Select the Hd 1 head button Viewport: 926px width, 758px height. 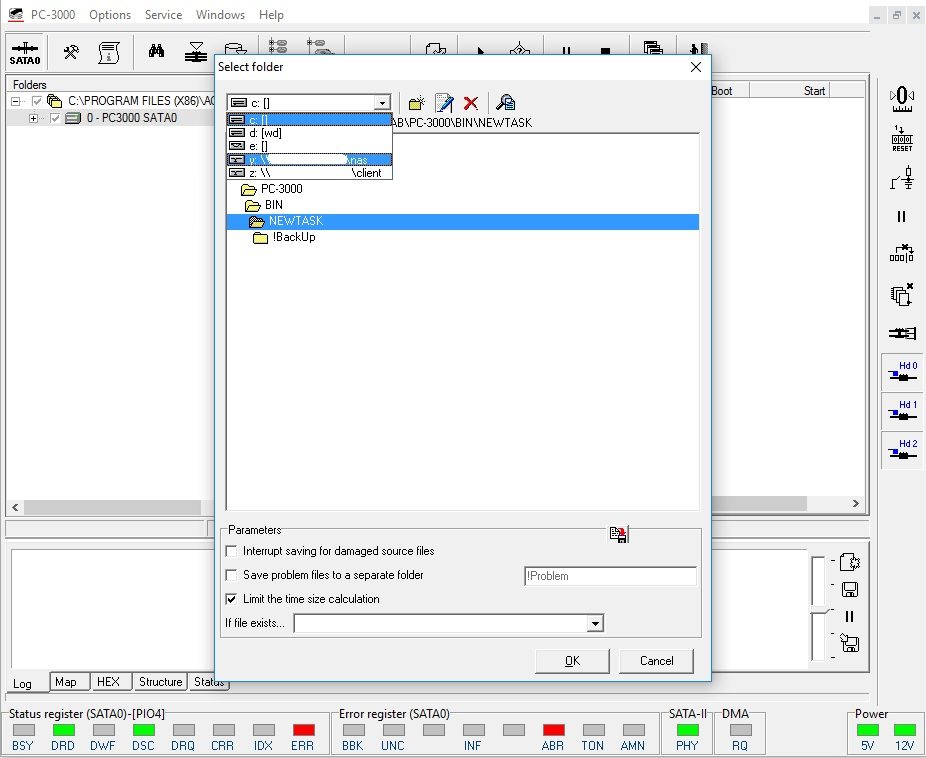coord(902,411)
